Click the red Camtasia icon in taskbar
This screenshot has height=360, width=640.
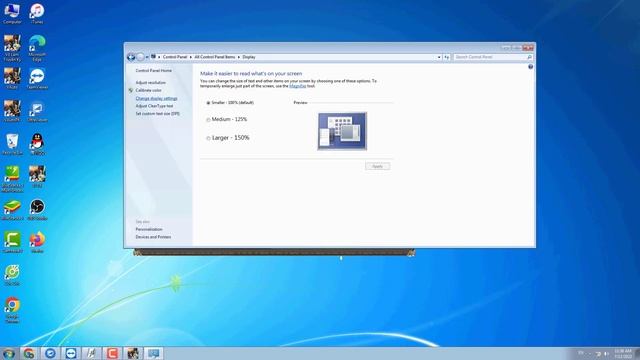click(112, 353)
